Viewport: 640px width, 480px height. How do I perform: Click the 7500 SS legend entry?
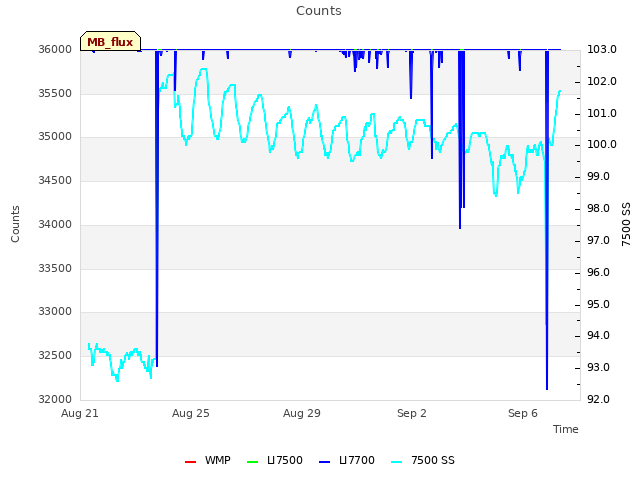point(423,460)
